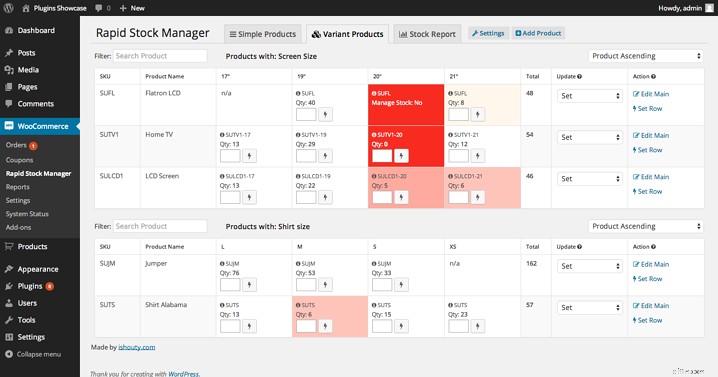Switch to Simple Products tab

tap(263, 34)
